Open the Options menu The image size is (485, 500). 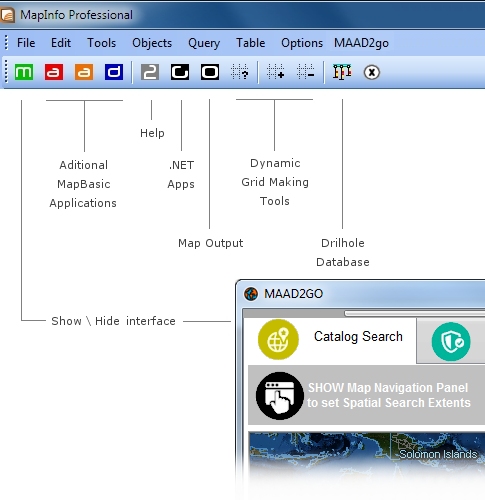(302, 43)
